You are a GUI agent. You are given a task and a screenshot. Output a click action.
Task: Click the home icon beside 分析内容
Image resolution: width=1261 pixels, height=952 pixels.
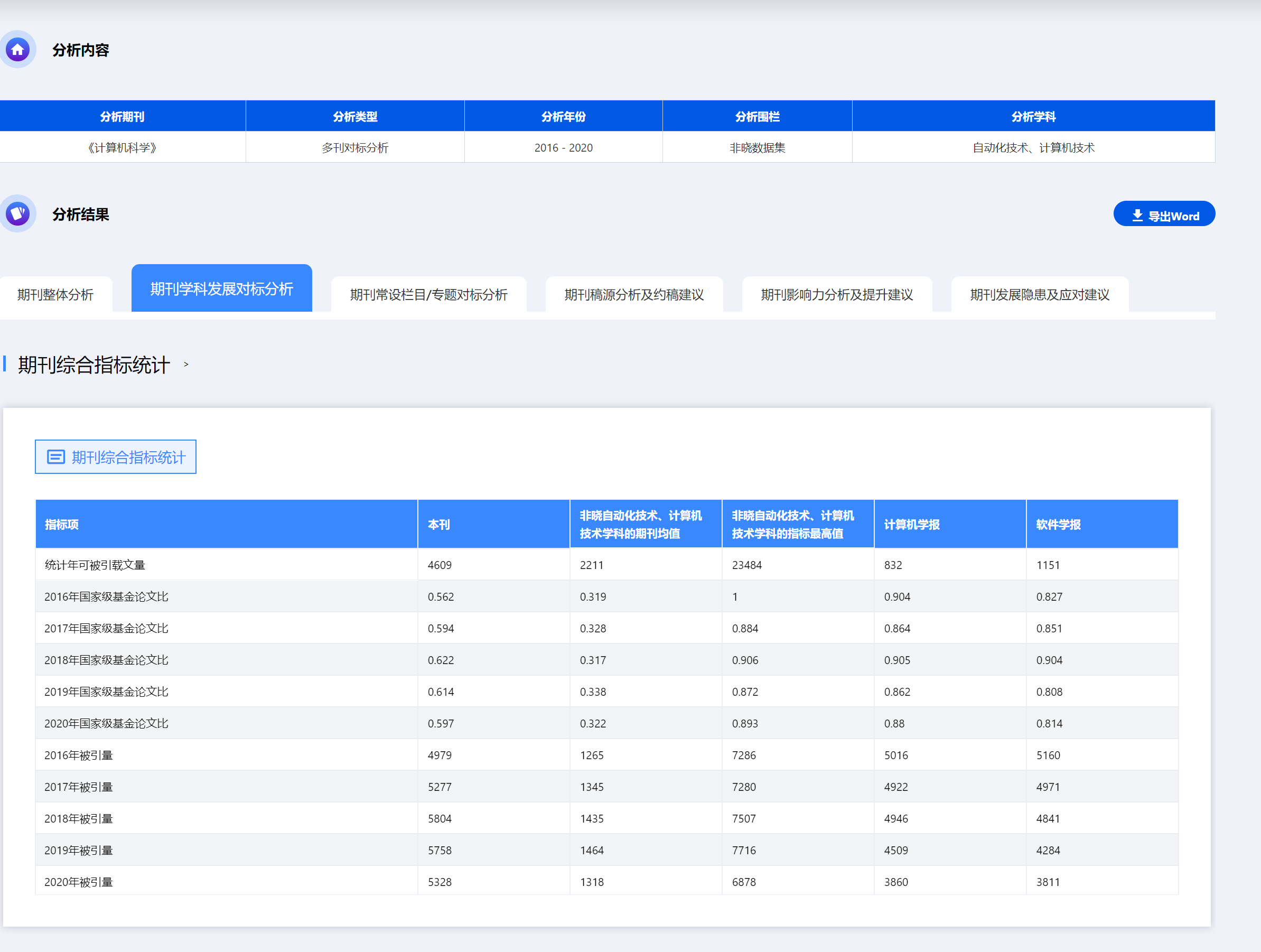pos(17,50)
